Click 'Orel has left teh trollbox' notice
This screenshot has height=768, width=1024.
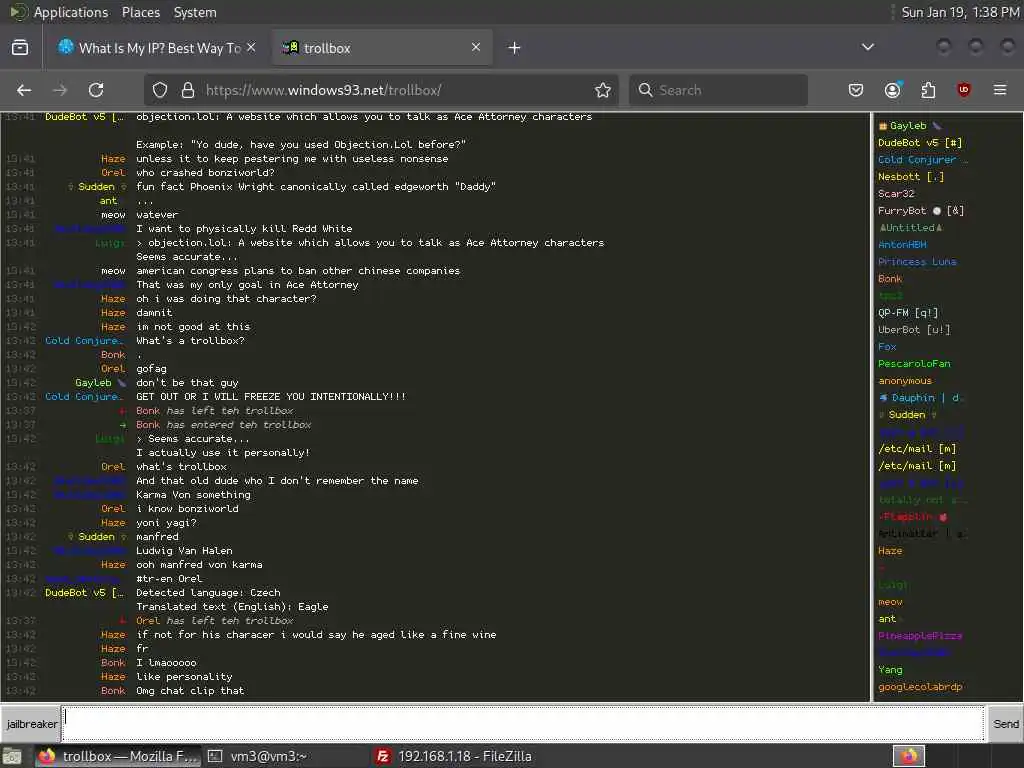pos(214,620)
